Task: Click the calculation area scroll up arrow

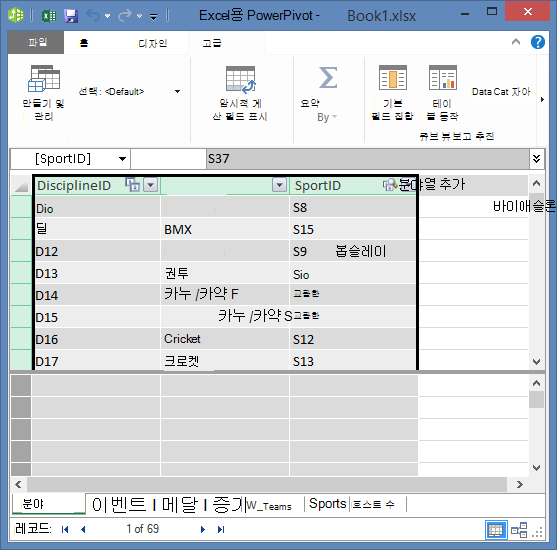Action: pos(536,383)
